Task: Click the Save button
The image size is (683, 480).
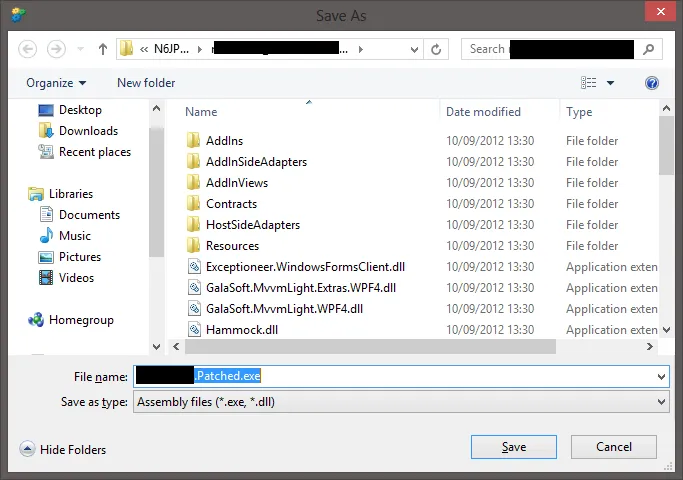Action: (513, 447)
